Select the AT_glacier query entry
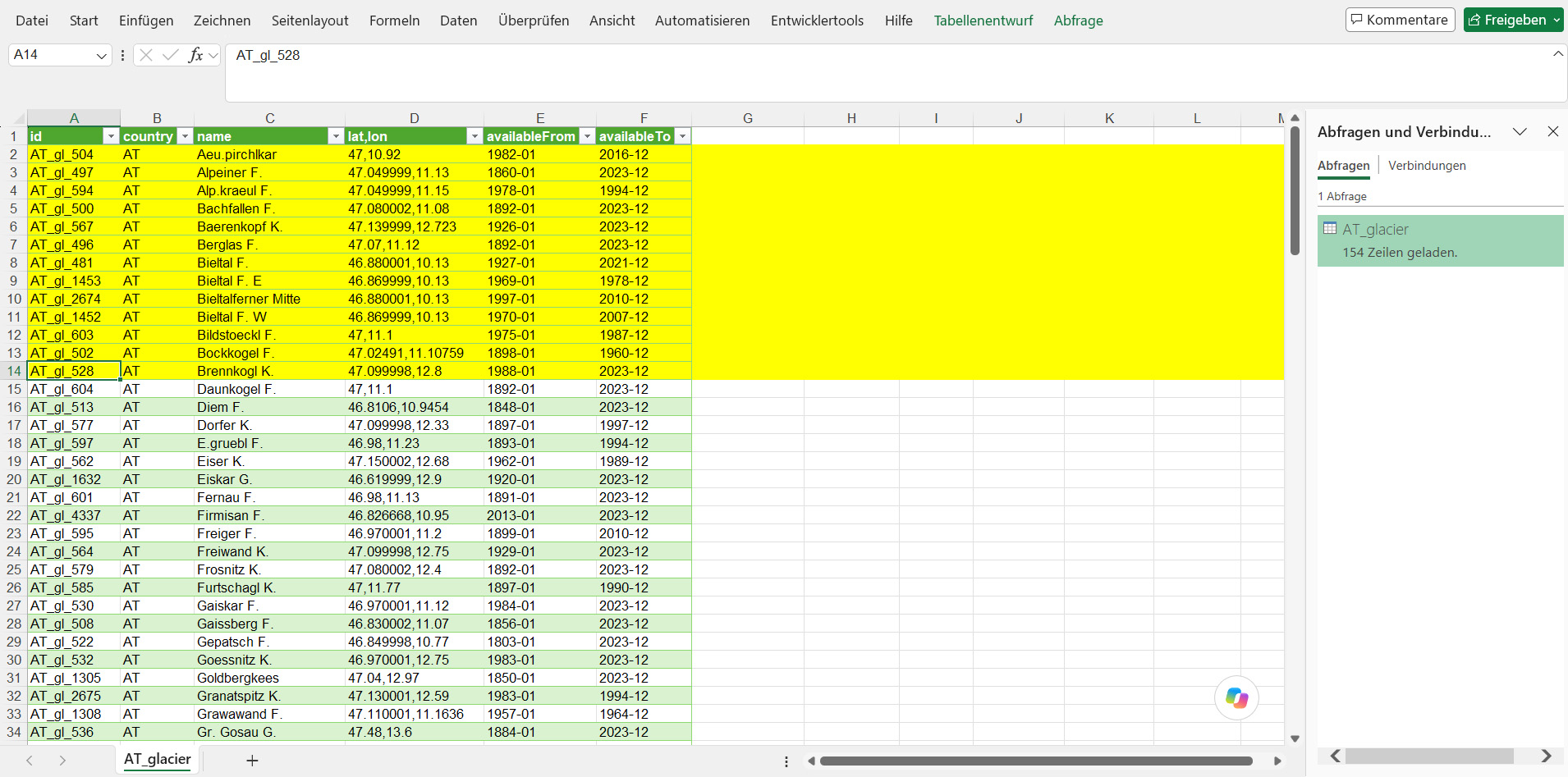This screenshot has width=1568, height=777. (x=1440, y=240)
